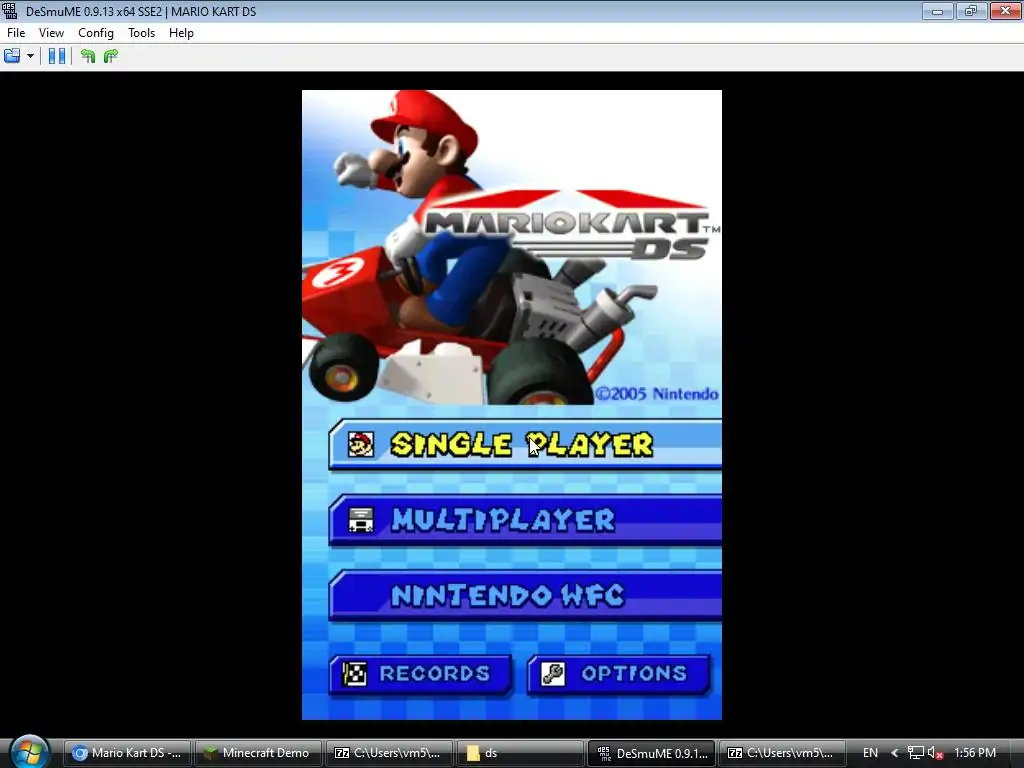This screenshot has height=768, width=1024.
Task: Click the DS console icon beside Multiplayer
Action: click(360, 520)
